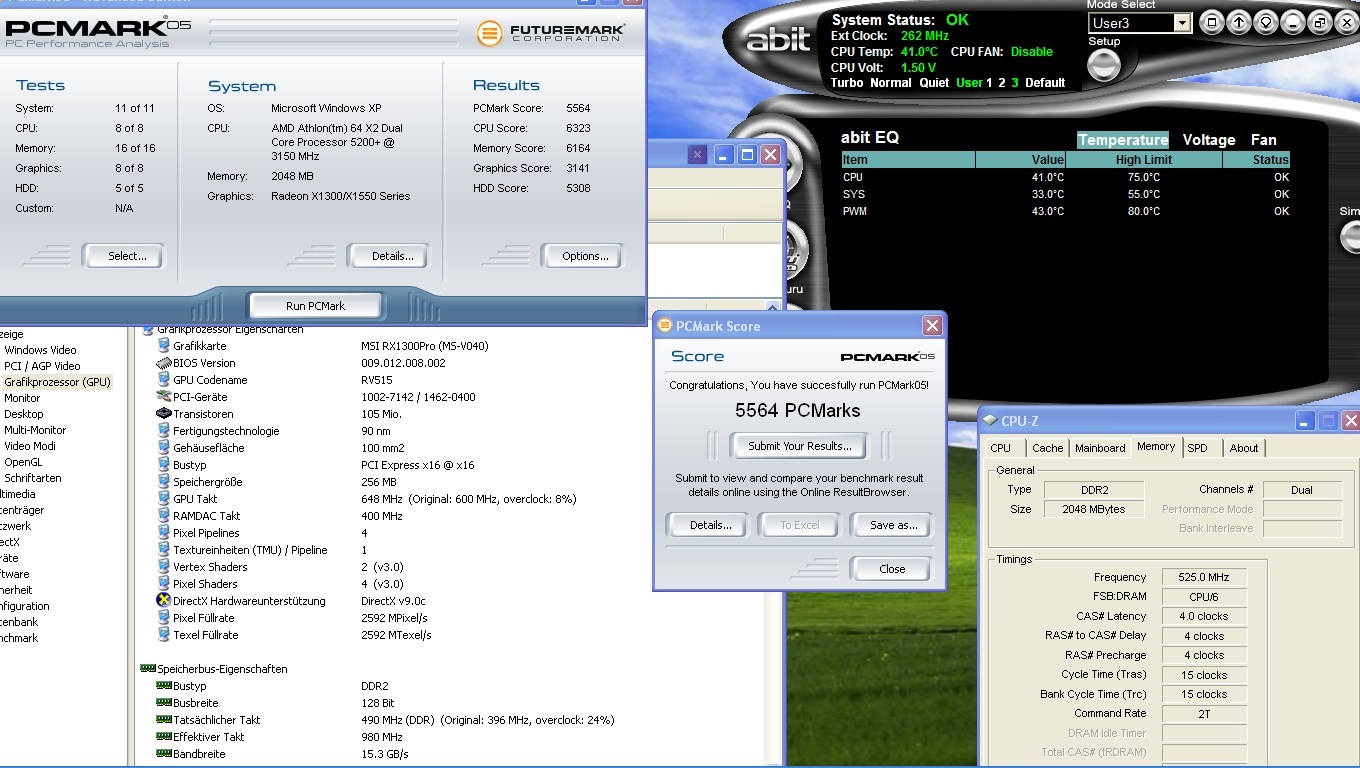
Task: Open the CPU-Z About tab
Action: click(x=1244, y=448)
